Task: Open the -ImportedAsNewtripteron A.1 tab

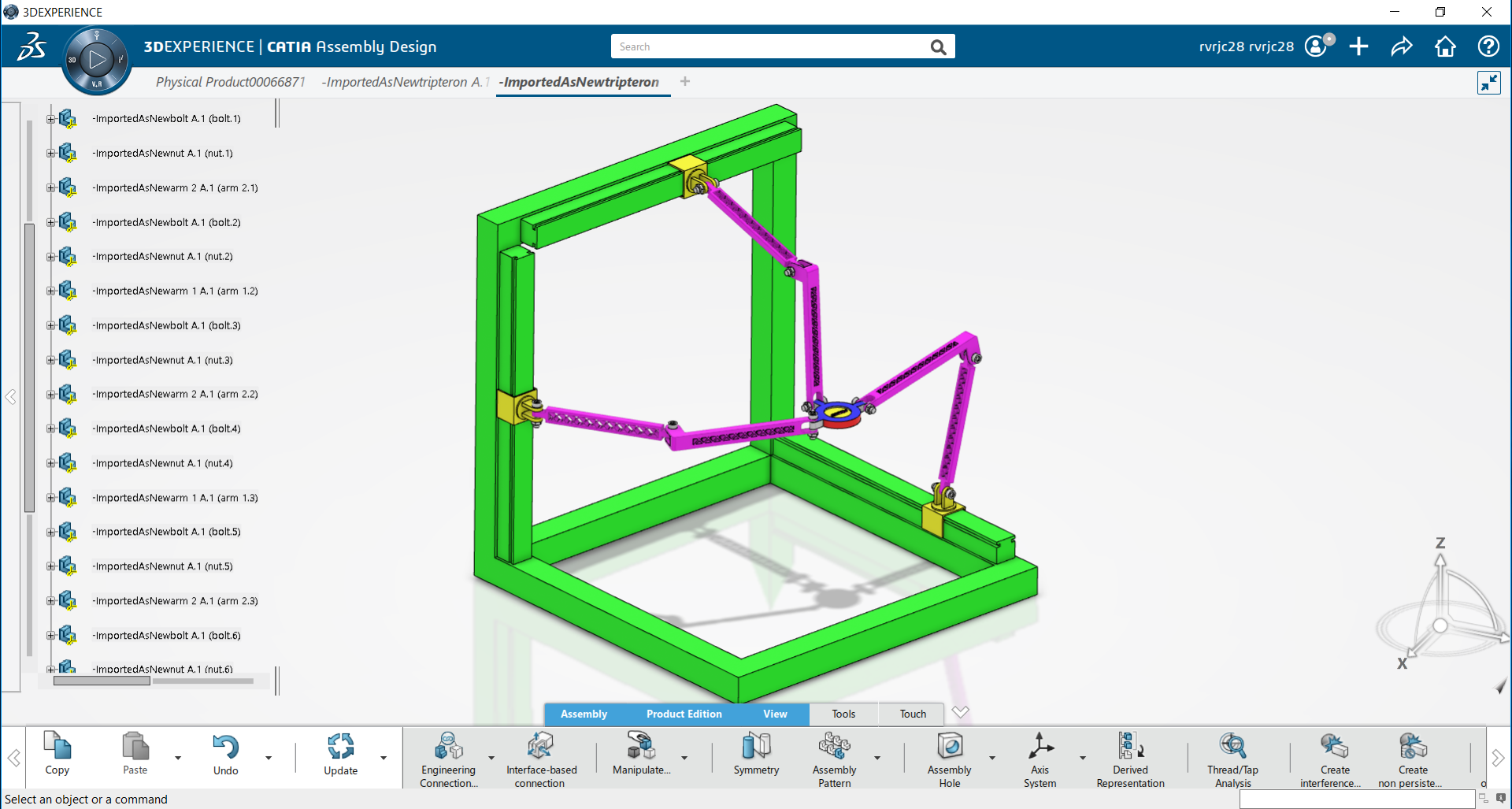Action: (x=405, y=82)
